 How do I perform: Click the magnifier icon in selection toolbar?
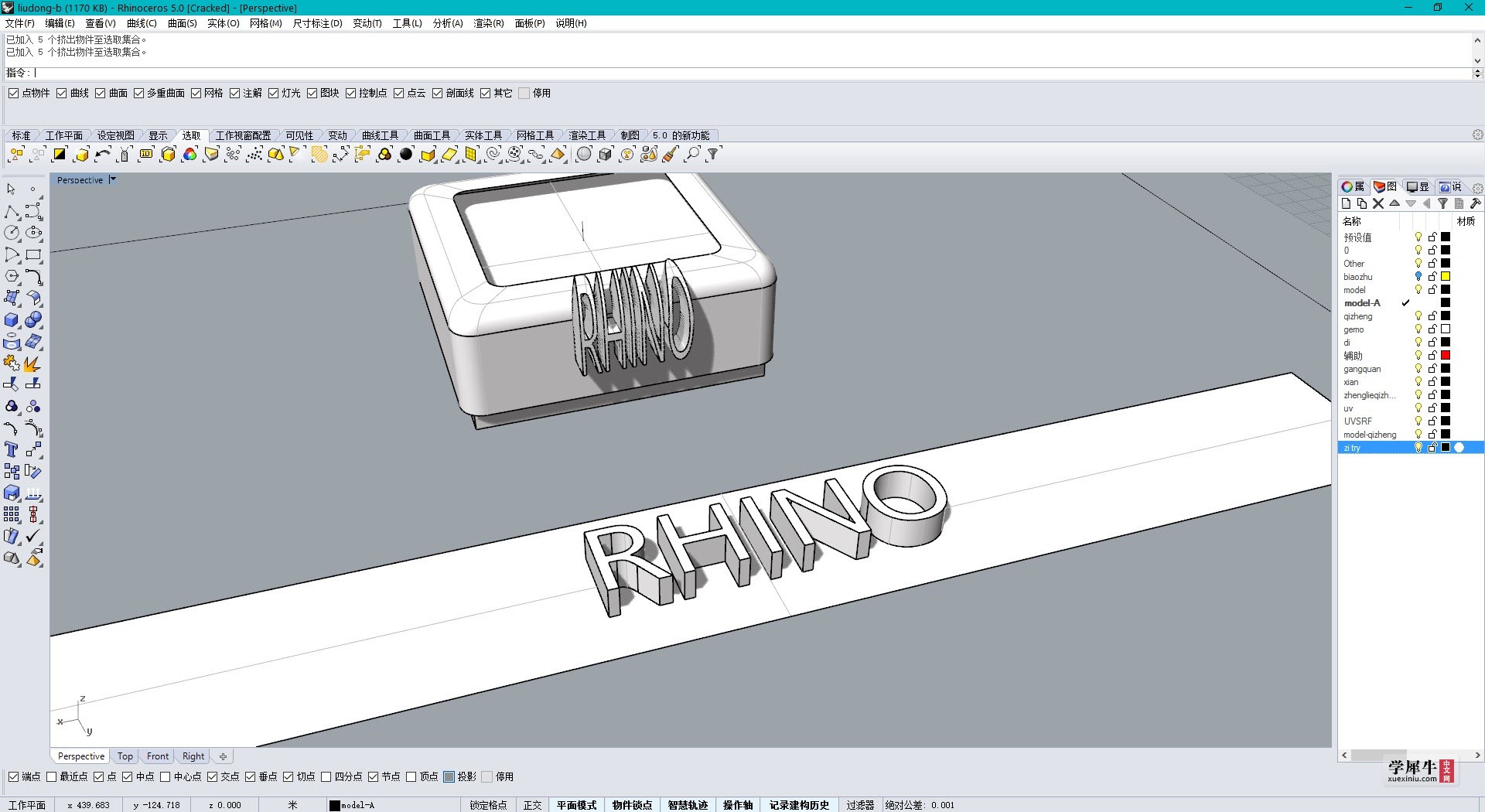(x=692, y=155)
